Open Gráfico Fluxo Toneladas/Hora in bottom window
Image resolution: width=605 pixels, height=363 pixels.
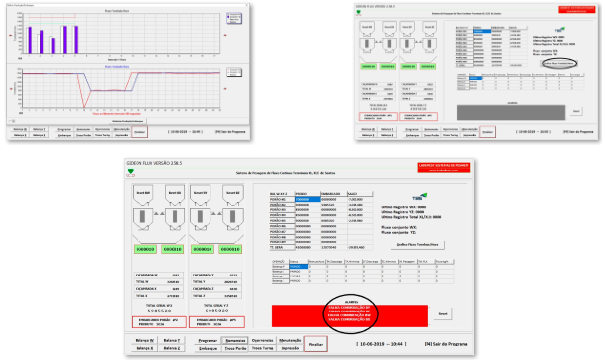[x=417, y=245]
